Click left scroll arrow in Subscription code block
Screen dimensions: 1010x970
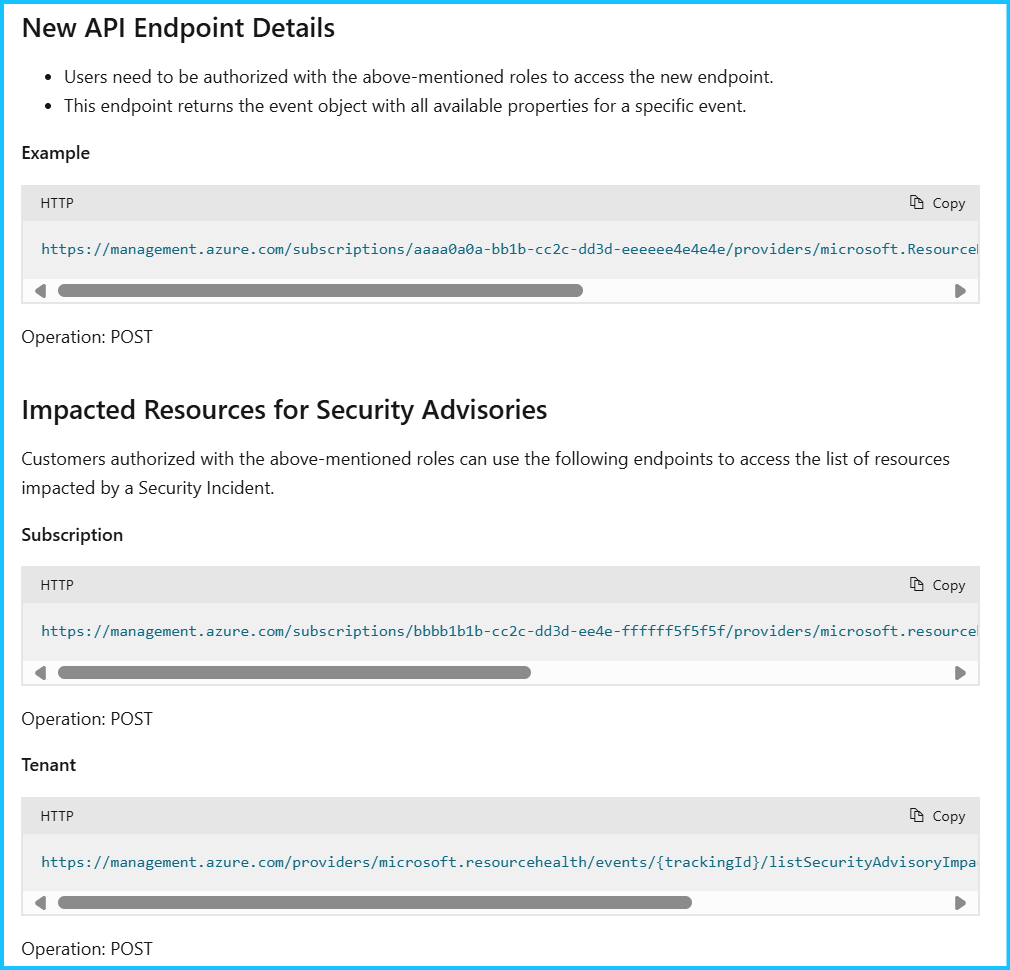(41, 673)
